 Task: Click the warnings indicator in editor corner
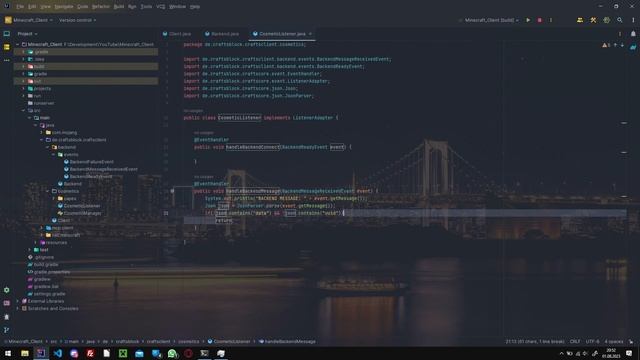tap(606, 45)
